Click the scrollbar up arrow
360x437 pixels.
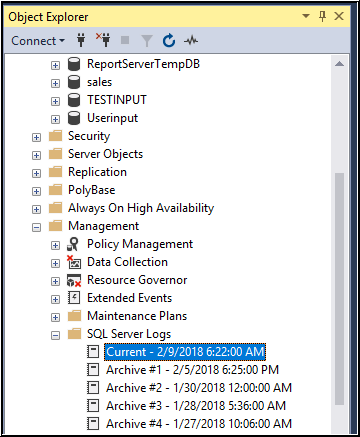pyautogui.click(x=339, y=64)
